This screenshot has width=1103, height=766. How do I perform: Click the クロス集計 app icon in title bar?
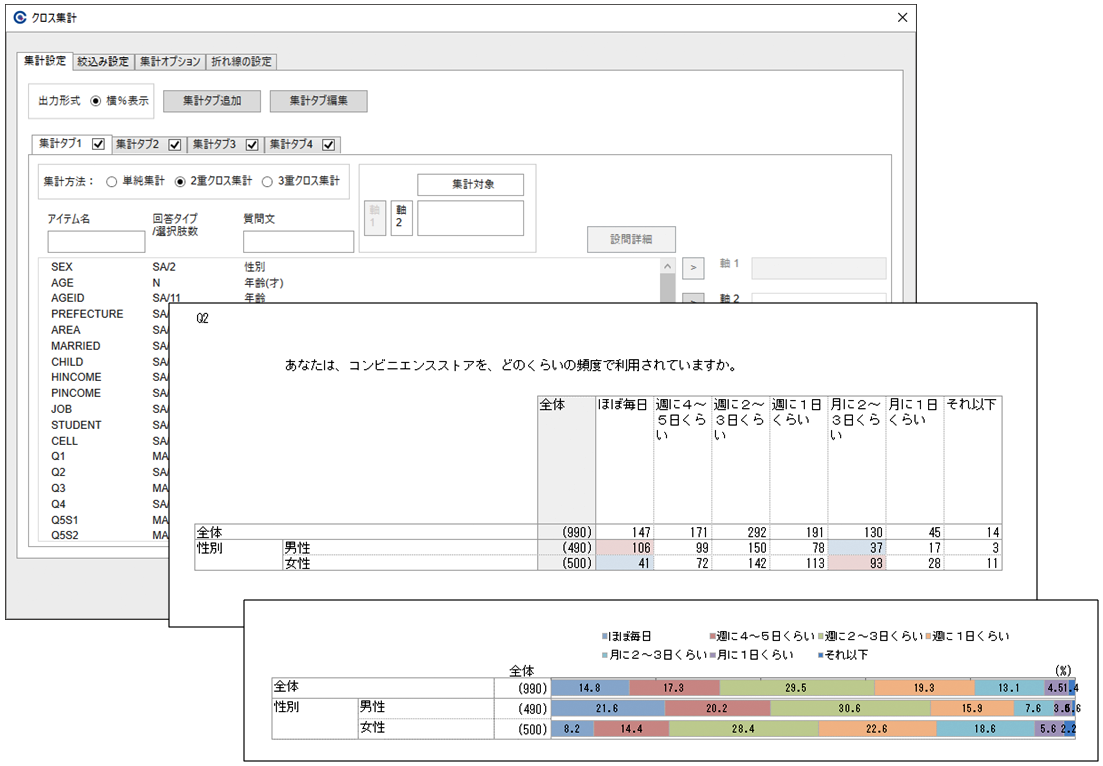(x=20, y=18)
